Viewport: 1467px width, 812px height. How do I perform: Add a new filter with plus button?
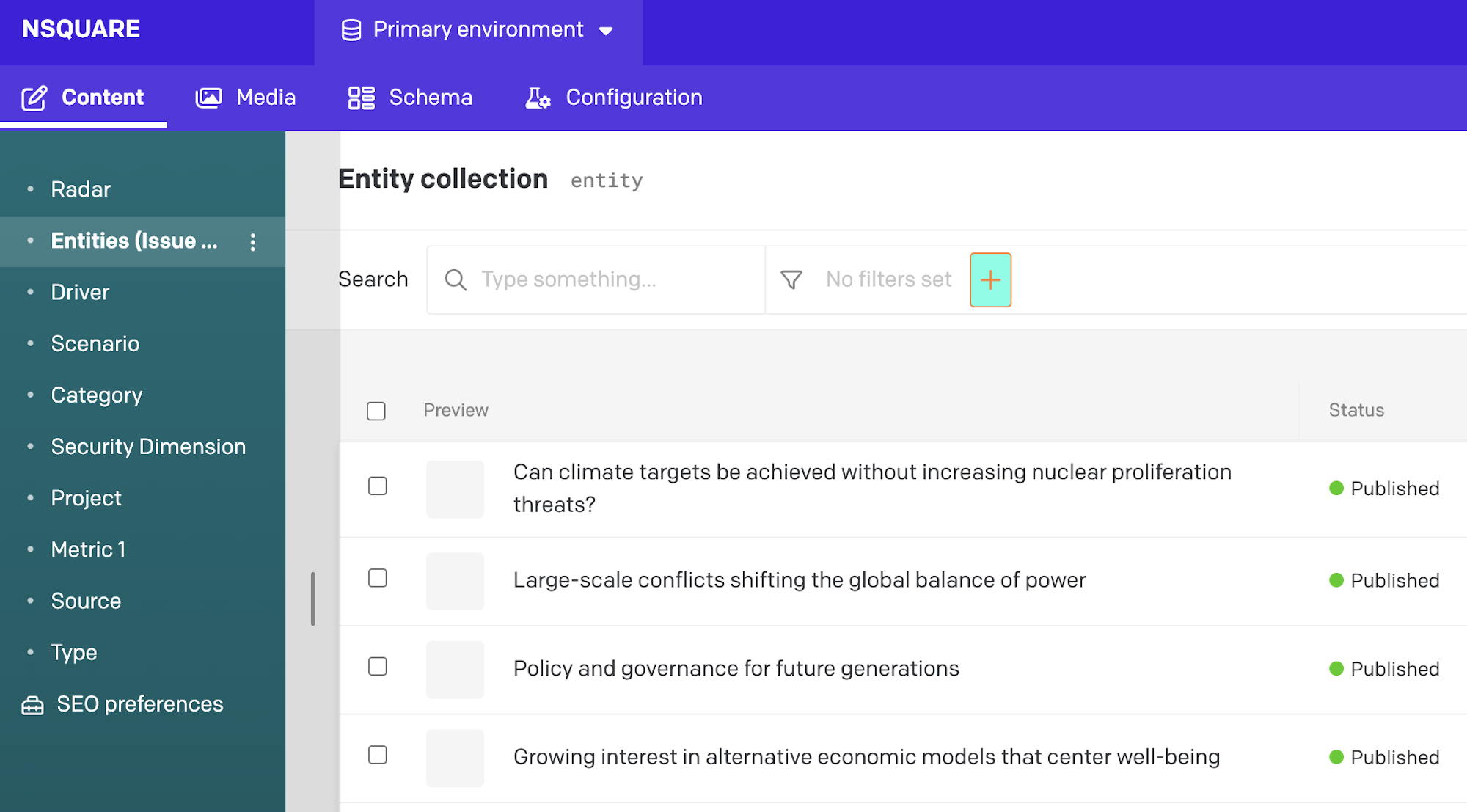point(990,279)
